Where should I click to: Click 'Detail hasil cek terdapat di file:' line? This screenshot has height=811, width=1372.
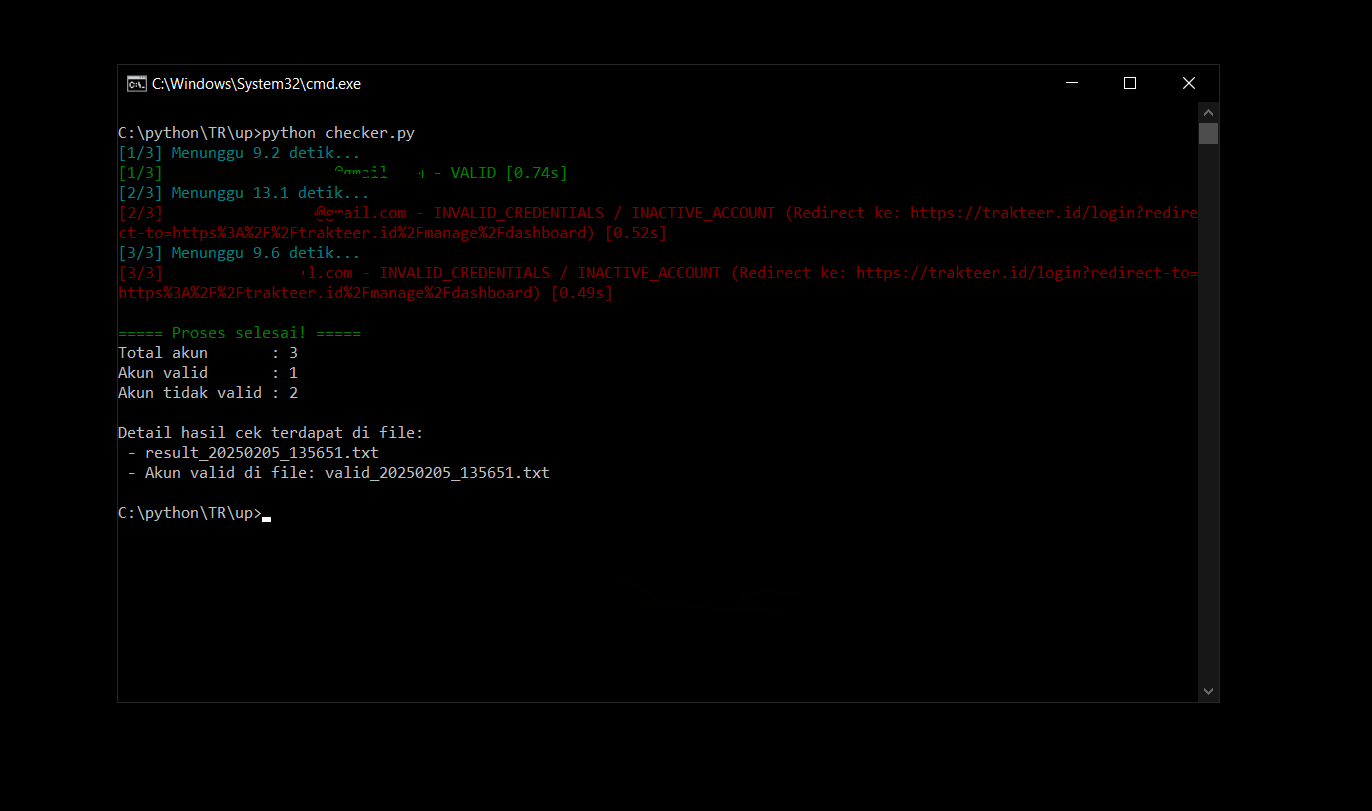click(270, 433)
